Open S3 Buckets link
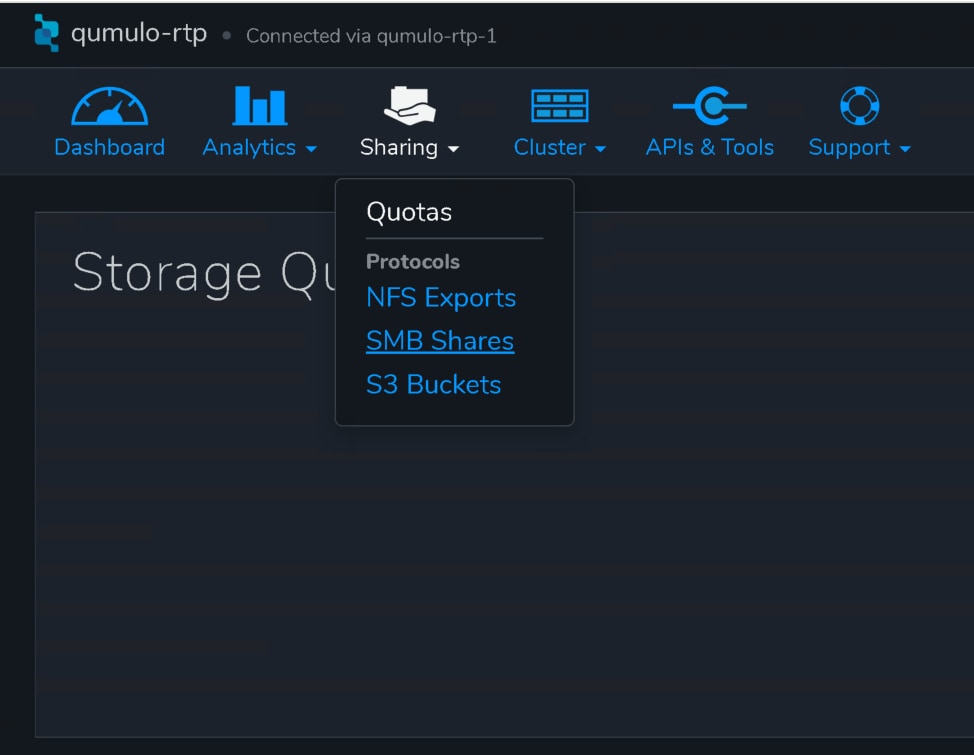This screenshot has width=974, height=755. [x=434, y=385]
